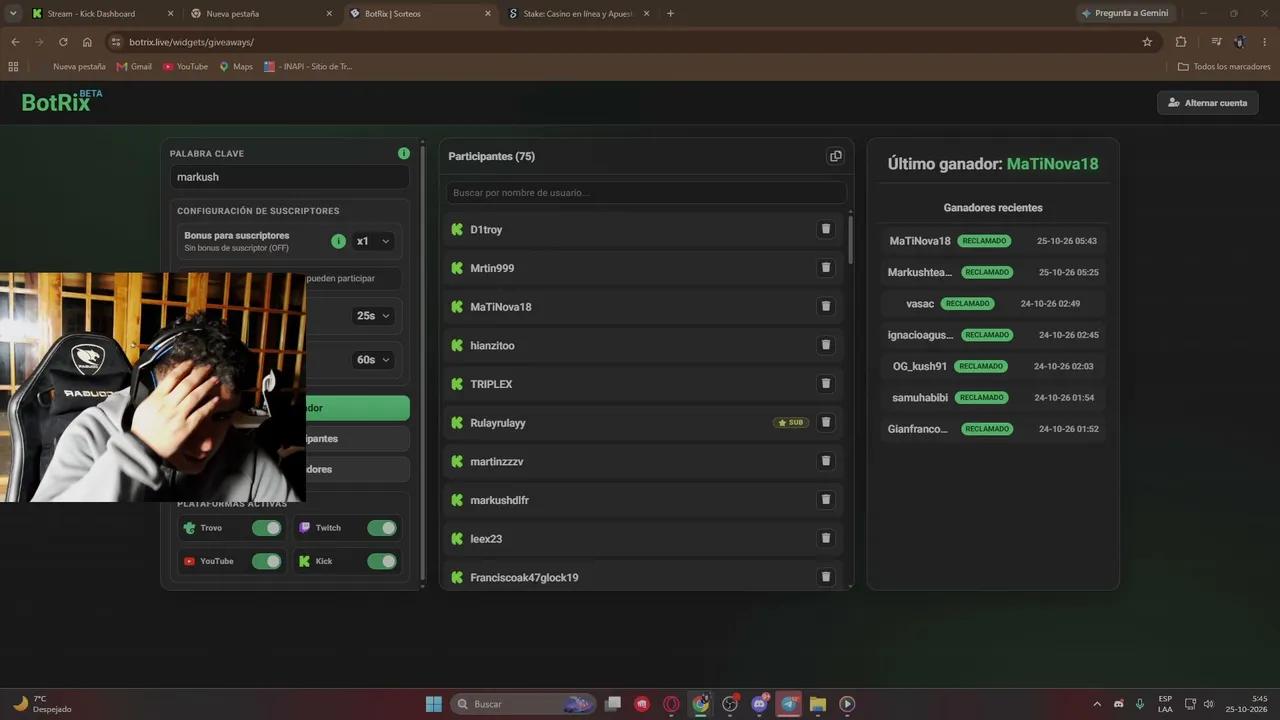
Task: Expand the 25s duration dropdown
Action: [x=373, y=316]
